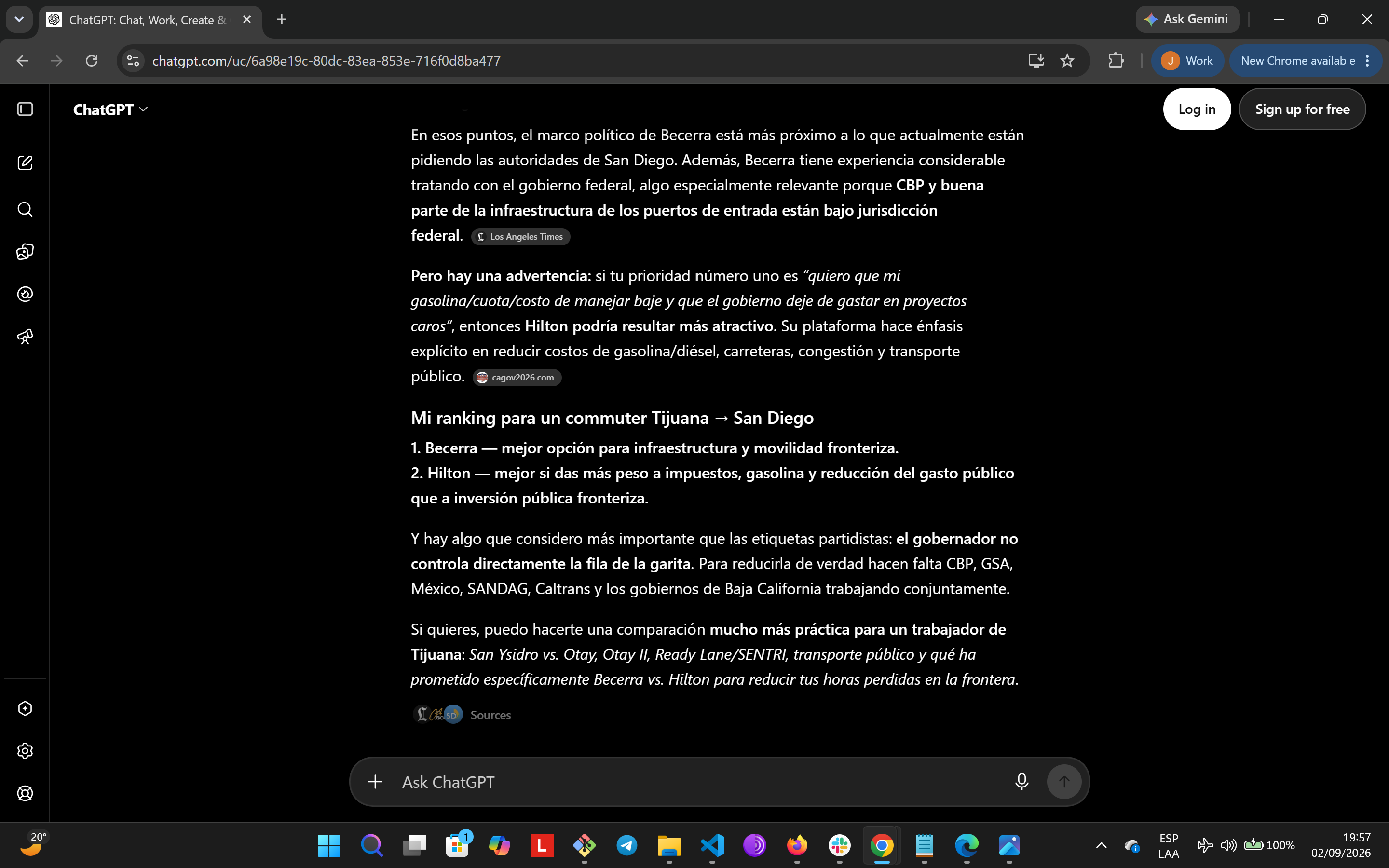Click the Google Chrome icon in the taskbar
The height and width of the screenshot is (868, 1389).
point(882,846)
